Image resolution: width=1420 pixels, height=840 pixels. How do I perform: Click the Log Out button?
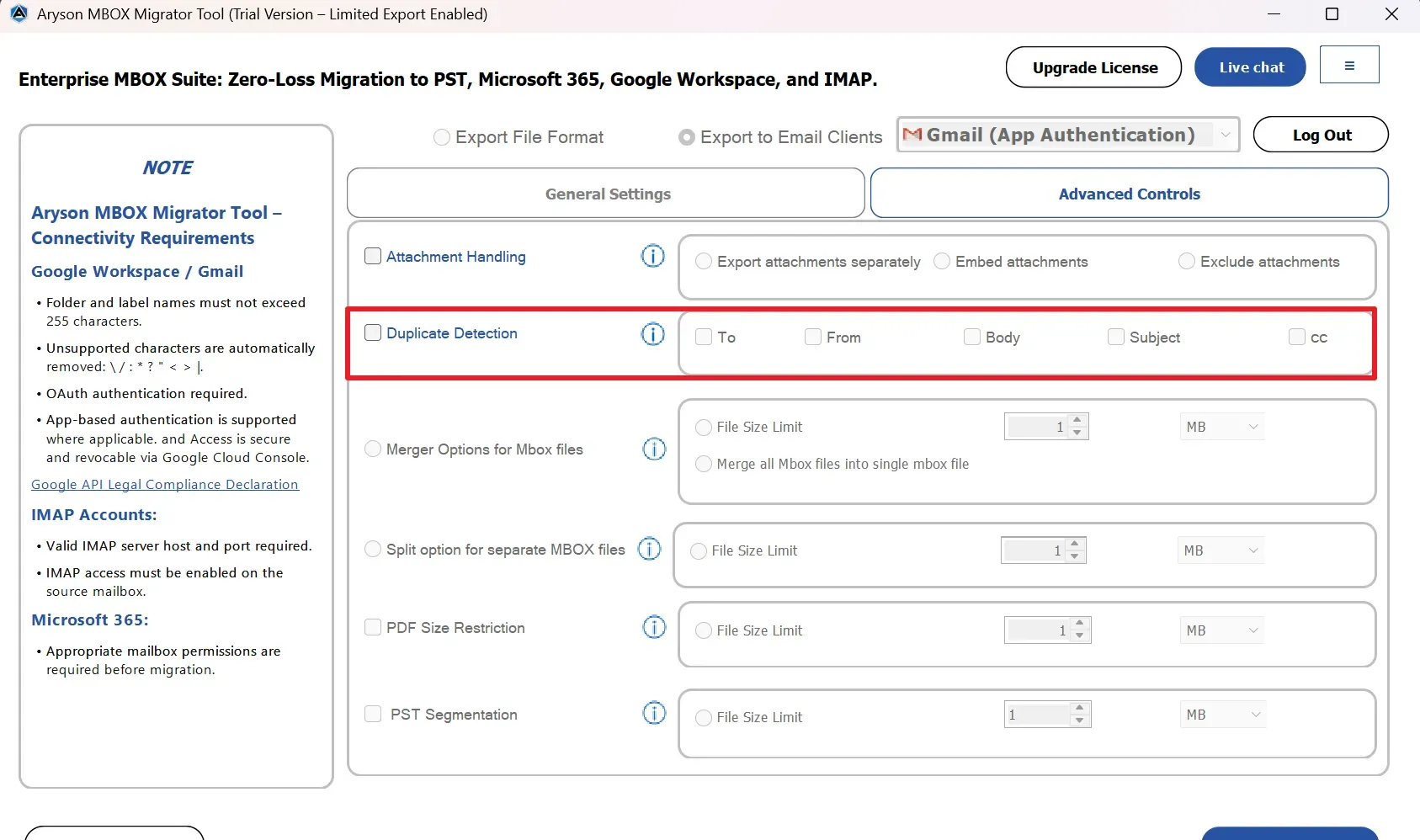coord(1322,135)
